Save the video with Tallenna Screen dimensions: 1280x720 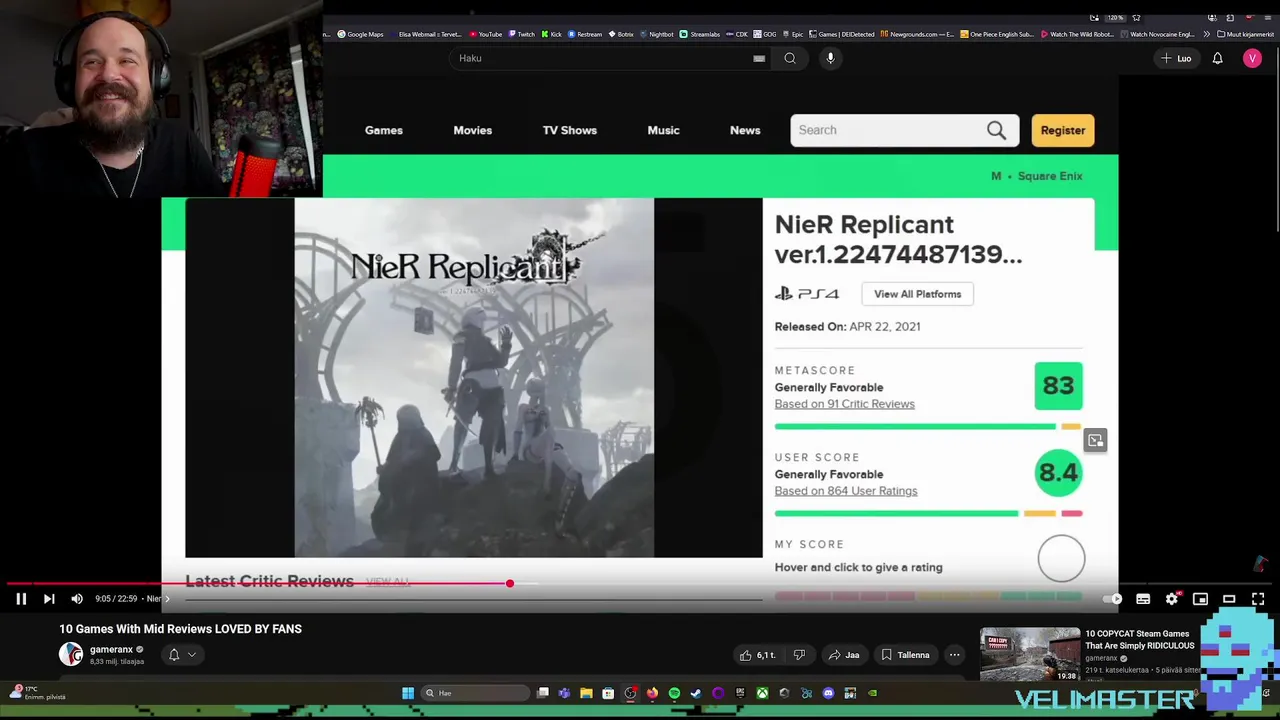coord(905,655)
